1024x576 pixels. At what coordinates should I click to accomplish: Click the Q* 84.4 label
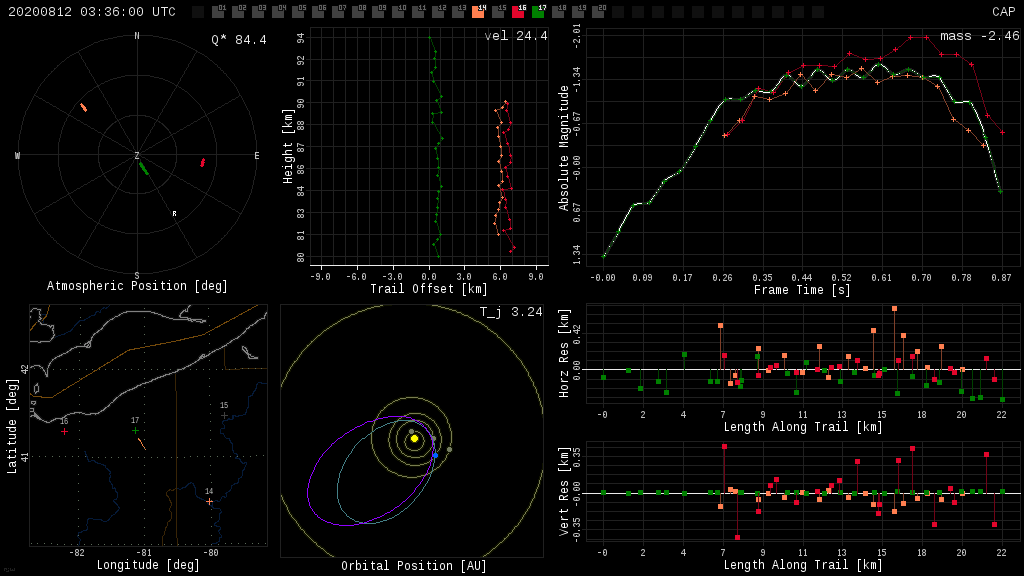pyautogui.click(x=238, y=40)
